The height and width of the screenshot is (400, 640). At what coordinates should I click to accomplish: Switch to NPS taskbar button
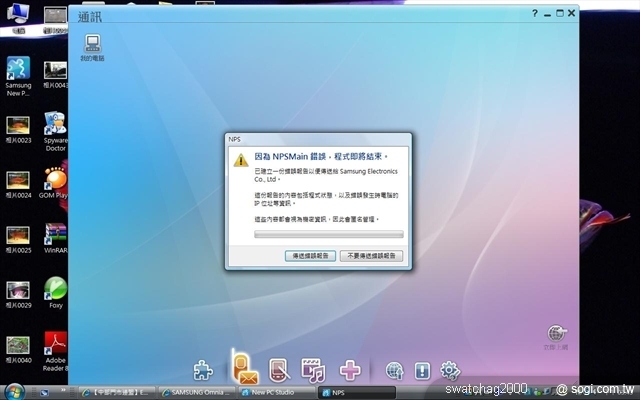[357, 393]
